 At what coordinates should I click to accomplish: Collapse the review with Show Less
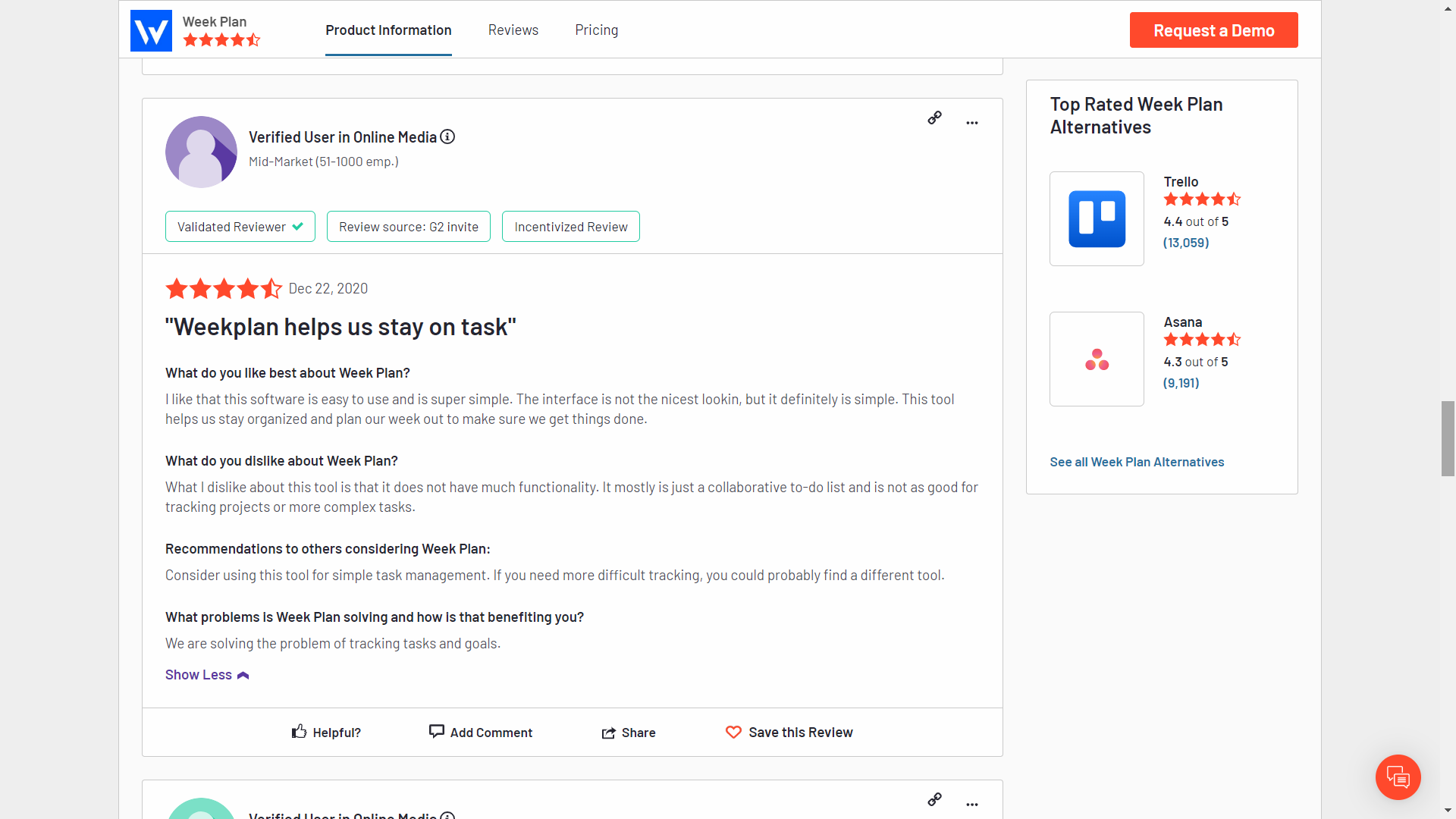(206, 675)
